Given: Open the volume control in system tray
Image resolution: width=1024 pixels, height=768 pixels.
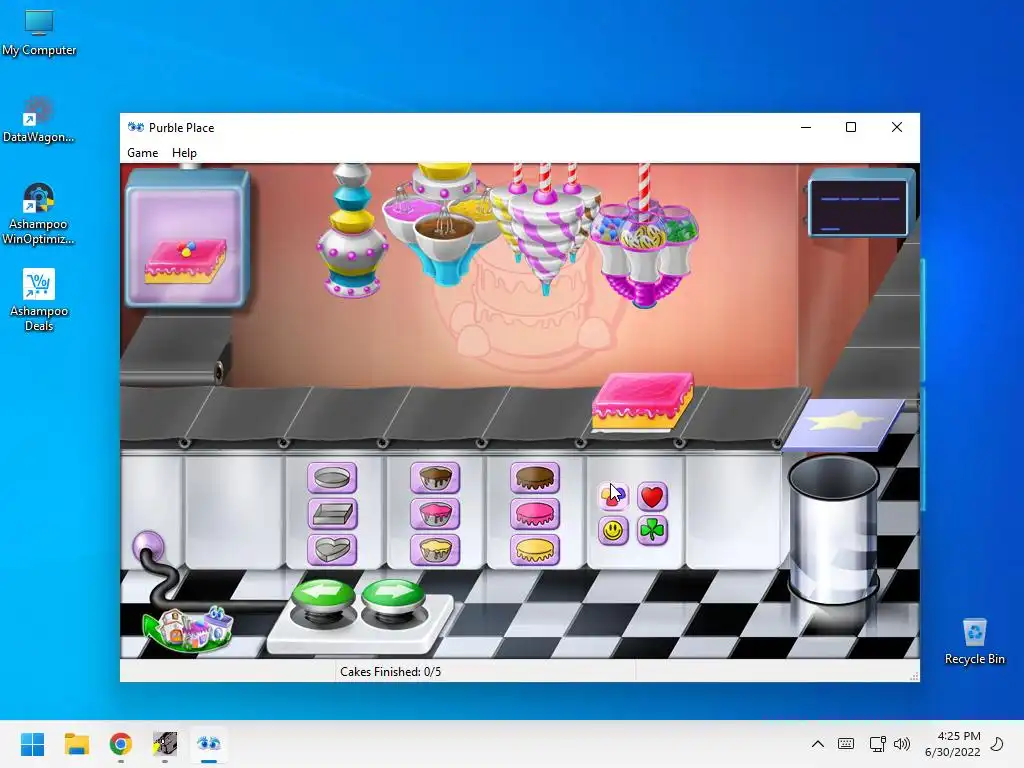Looking at the screenshot, I should [x=902, y=744].
